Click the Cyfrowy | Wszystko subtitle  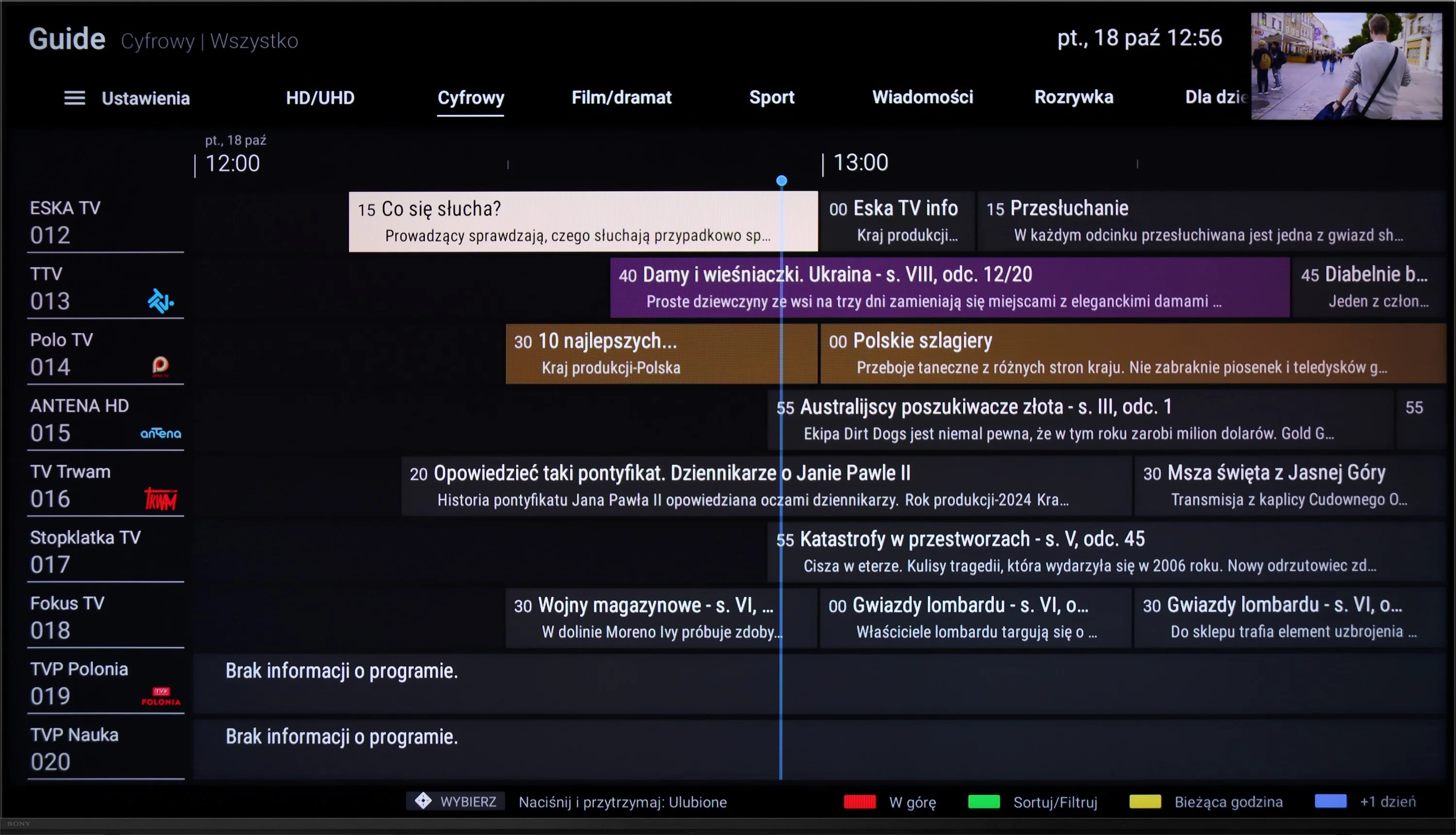click(x=209, y=41)
